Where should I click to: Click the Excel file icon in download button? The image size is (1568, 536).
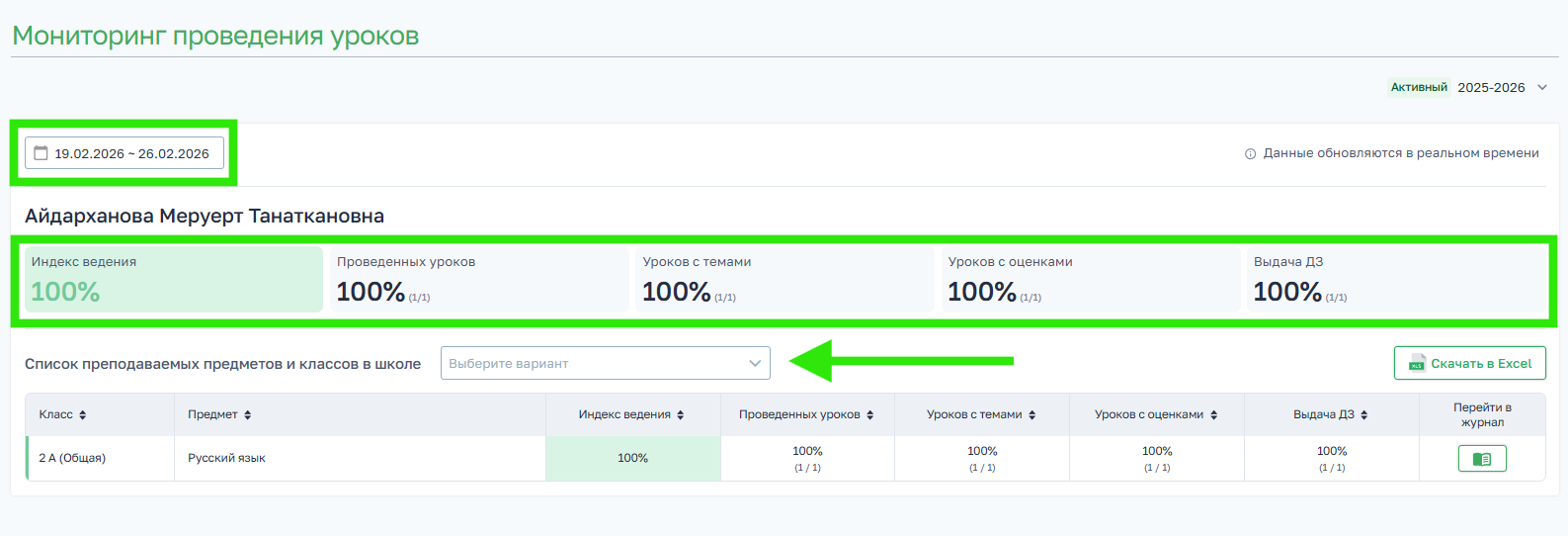(1417, 363)
